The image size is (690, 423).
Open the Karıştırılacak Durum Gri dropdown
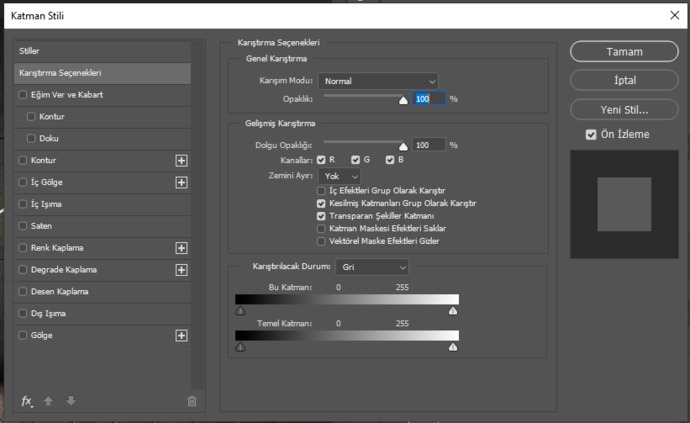click(372, 267)
